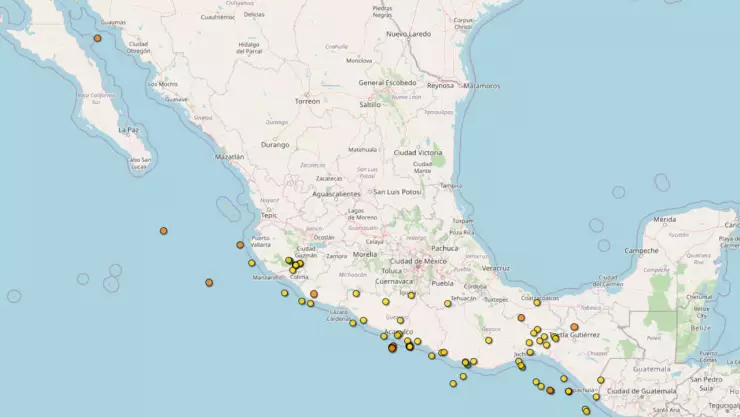Click the Veracruz city label
740x417 pixels.
coord(495,268)
